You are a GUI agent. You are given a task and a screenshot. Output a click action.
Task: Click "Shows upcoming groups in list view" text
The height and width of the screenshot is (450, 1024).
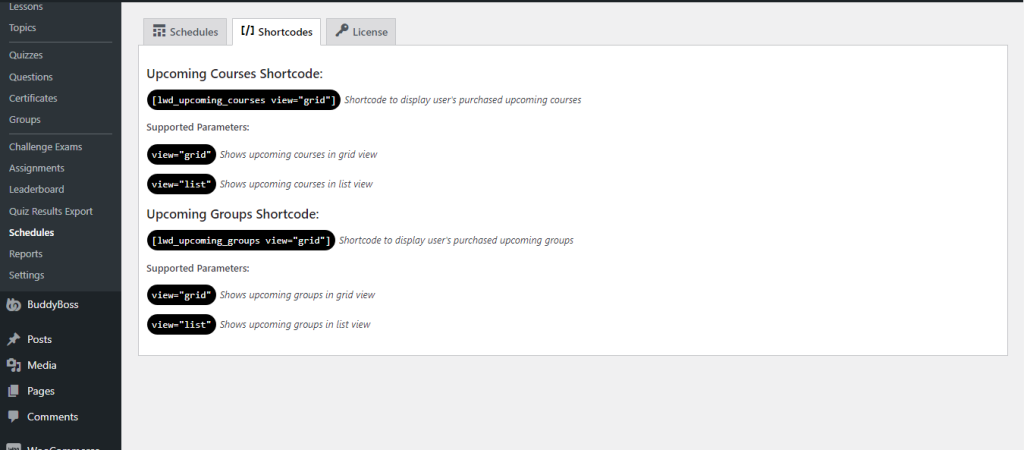tap(295, 324)
